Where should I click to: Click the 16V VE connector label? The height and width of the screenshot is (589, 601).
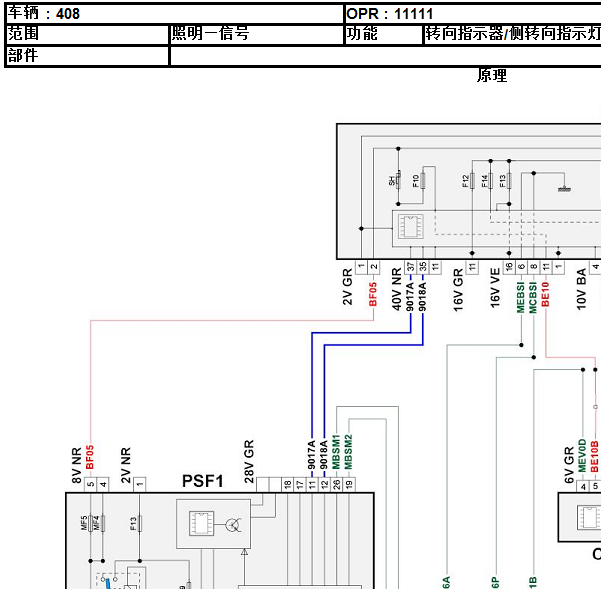tap(495, 288)
